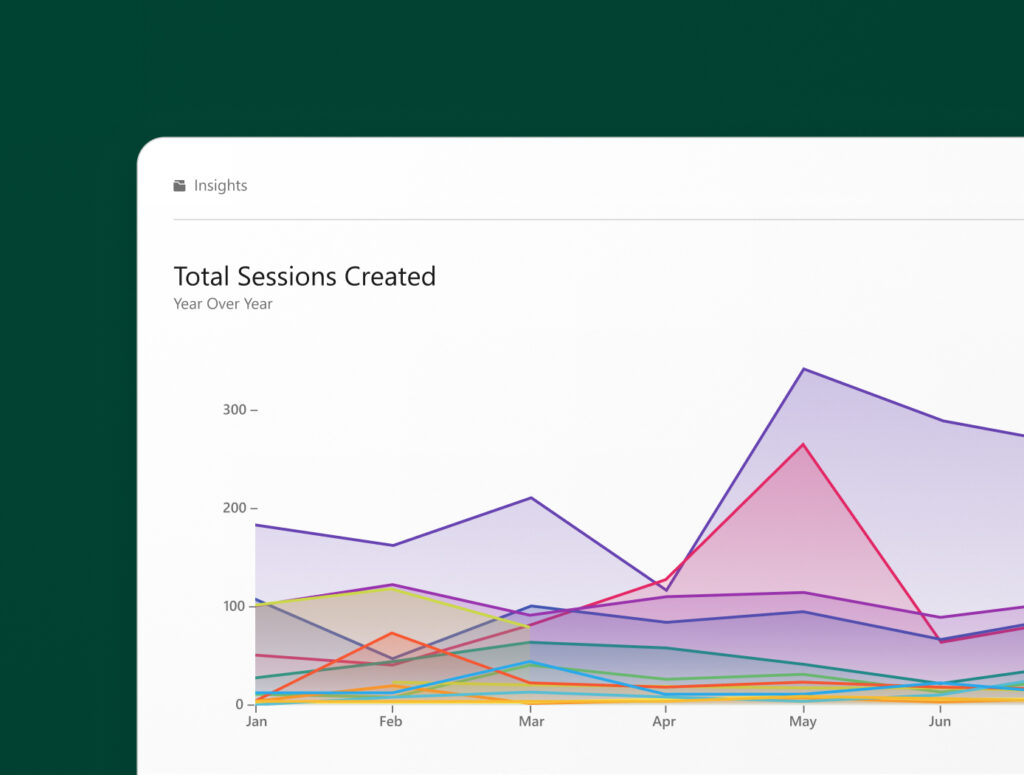This screenshot has width=1024, height=775.
Task: Select the top purple line's point at Mar
Action: tap(530, 498)
